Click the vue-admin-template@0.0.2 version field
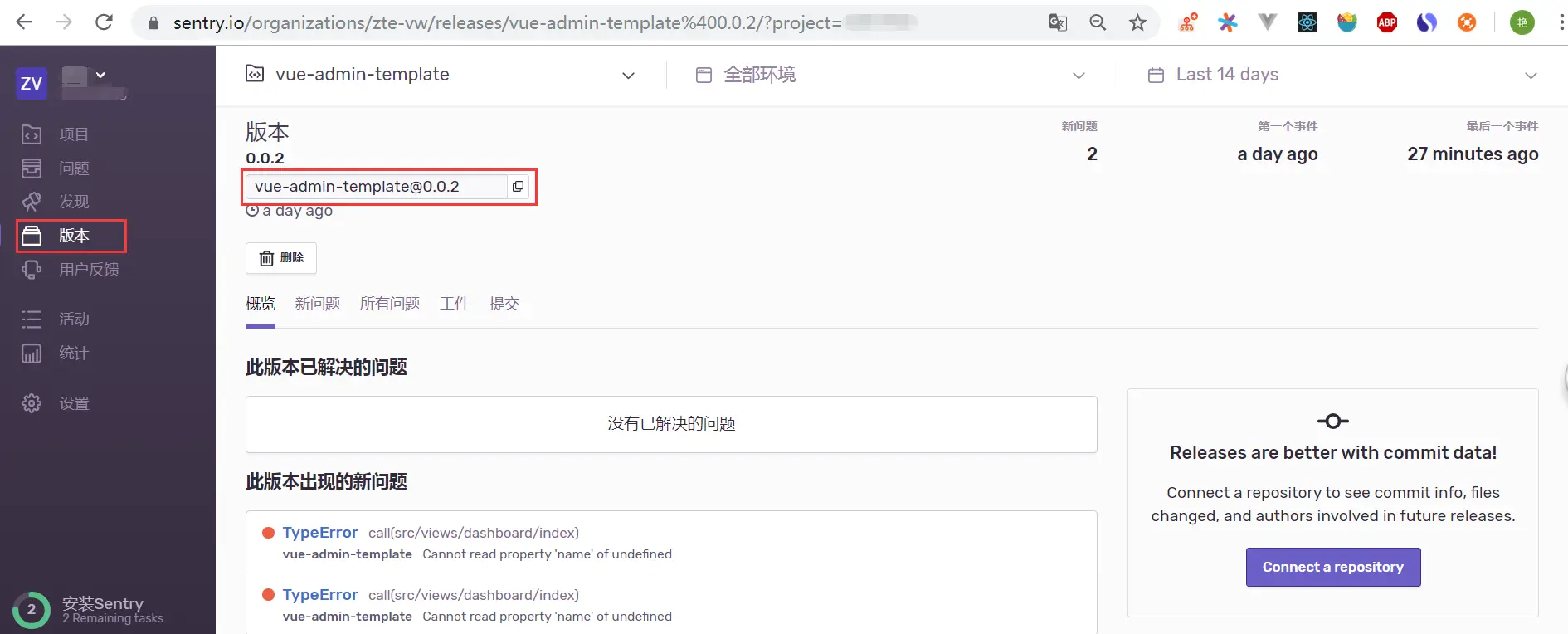 point(376,187)
